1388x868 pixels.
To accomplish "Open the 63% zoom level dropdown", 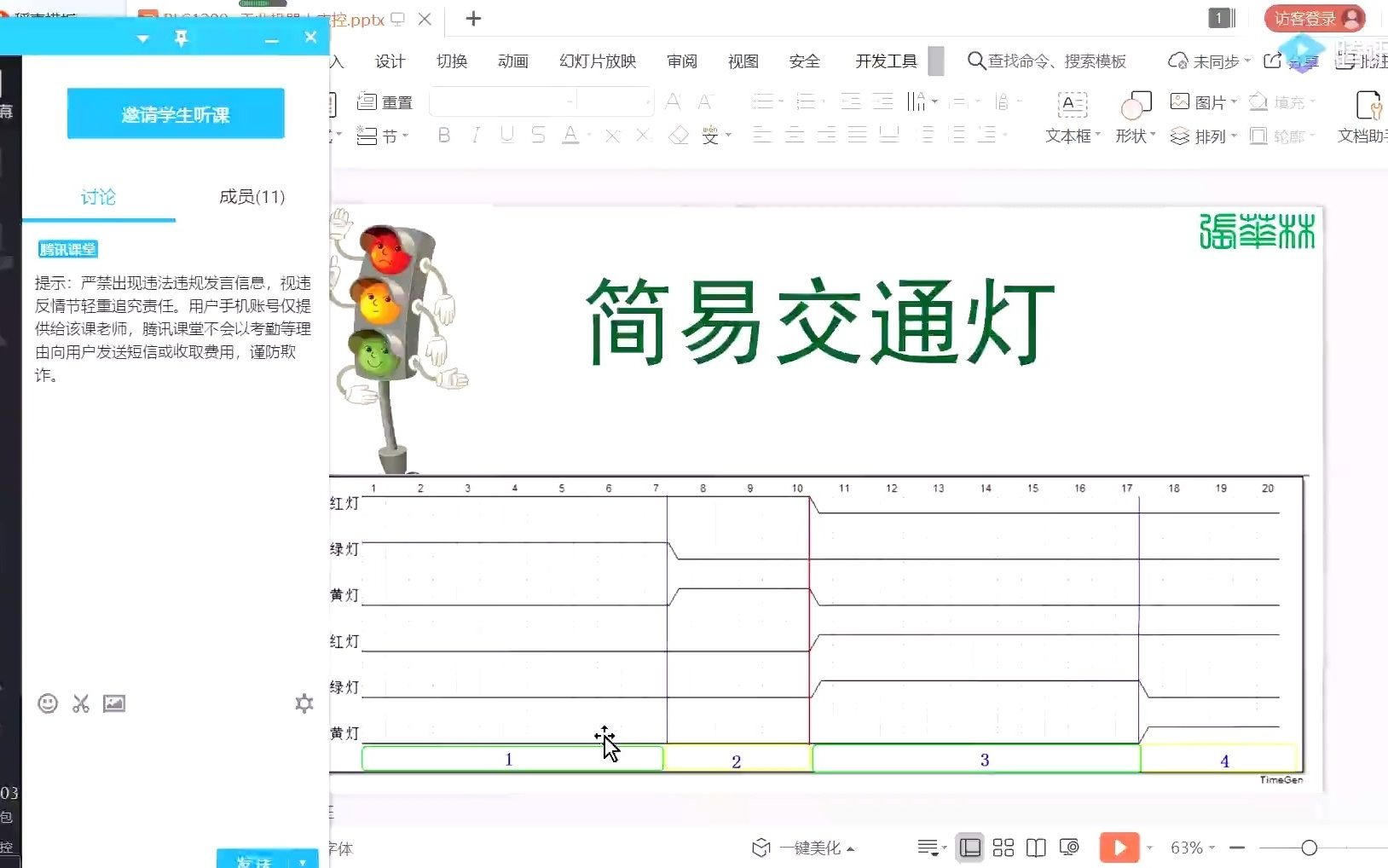I will [1192, 848].
